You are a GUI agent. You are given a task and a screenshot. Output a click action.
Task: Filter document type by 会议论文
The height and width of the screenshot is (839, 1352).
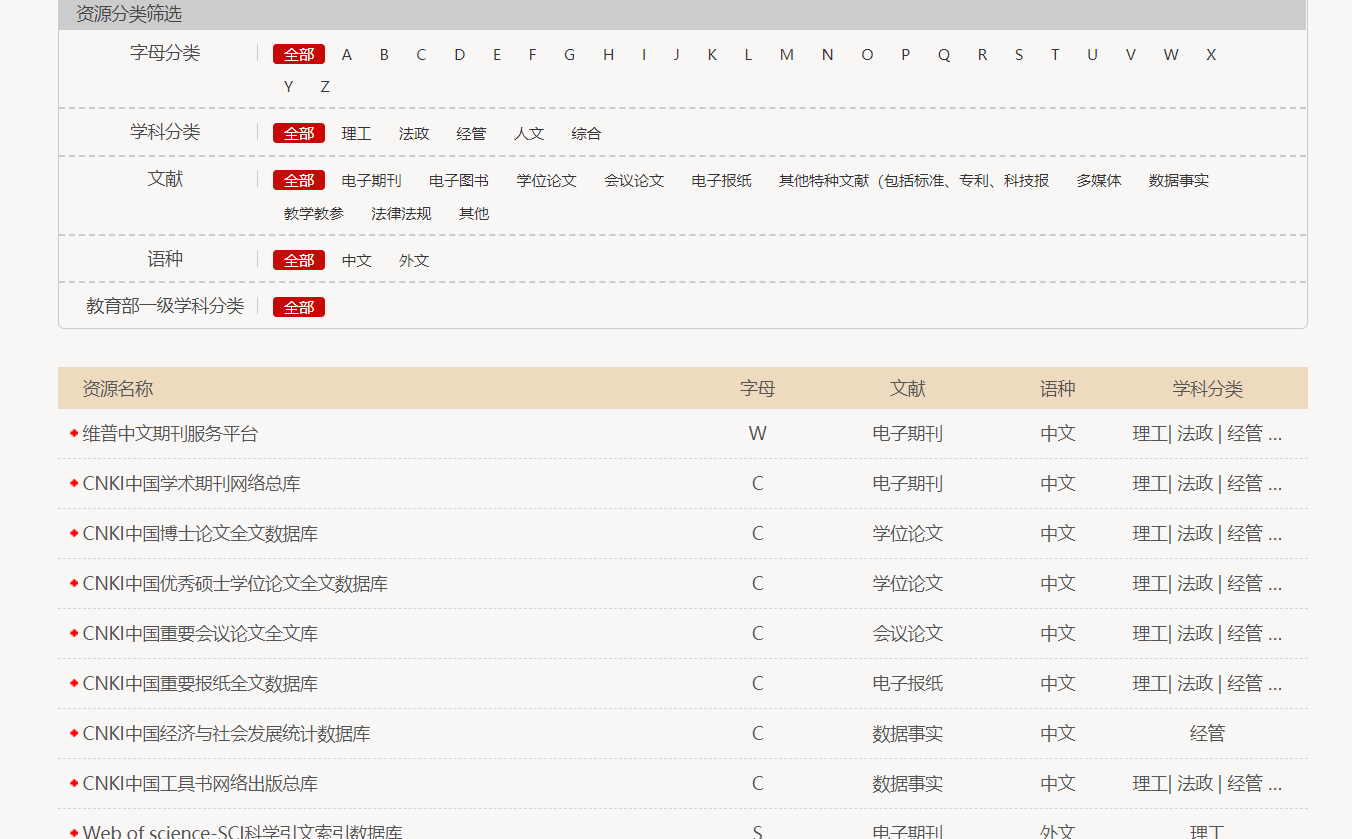tap(634, 180)
